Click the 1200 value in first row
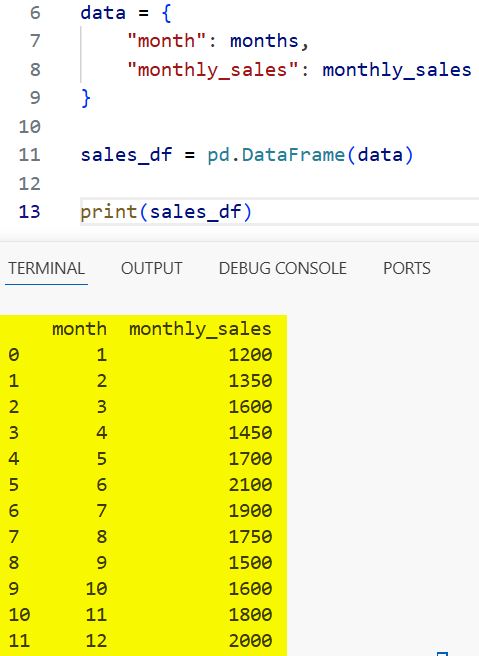The height and width of the screenshot is (656, 479). click(250, 355)
